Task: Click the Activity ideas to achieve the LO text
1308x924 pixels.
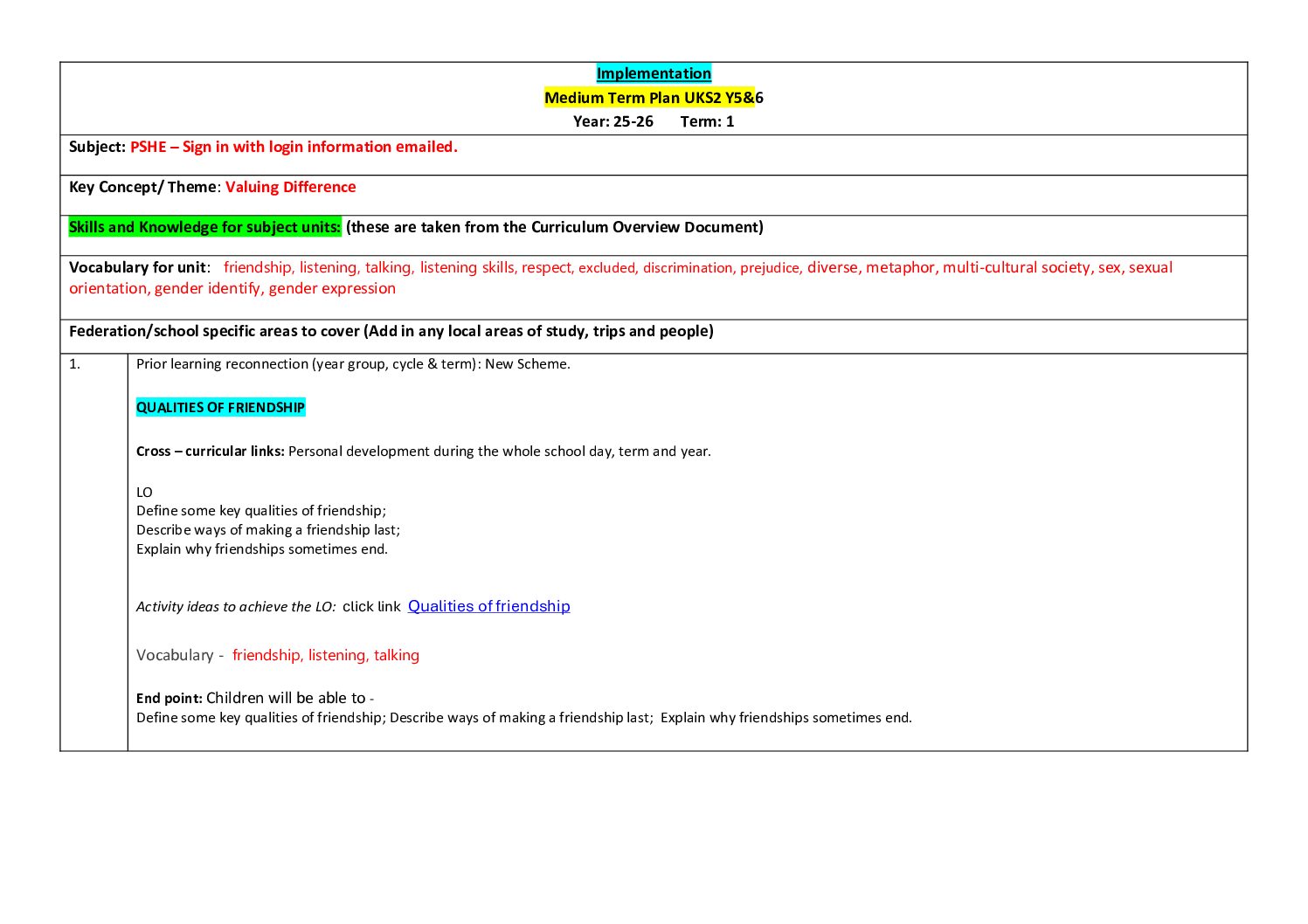Action: pyautogui.click(x=236, y=607)
